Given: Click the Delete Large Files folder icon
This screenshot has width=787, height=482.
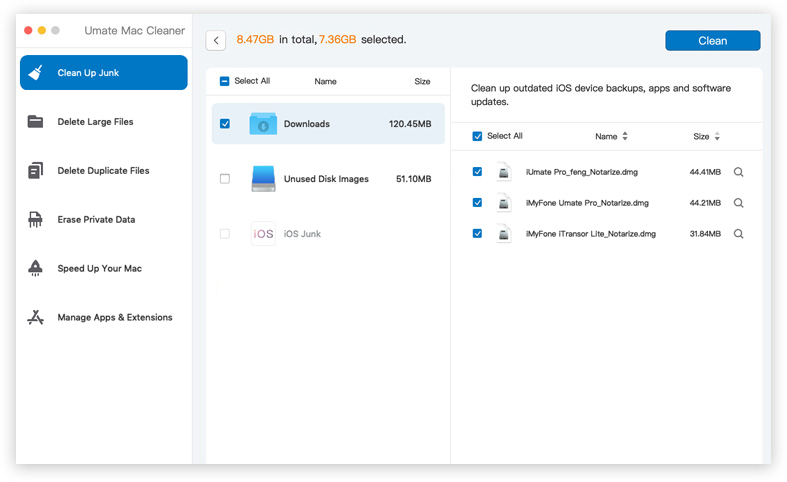Looking at the screenshot, I should click(x=35, y=122).
